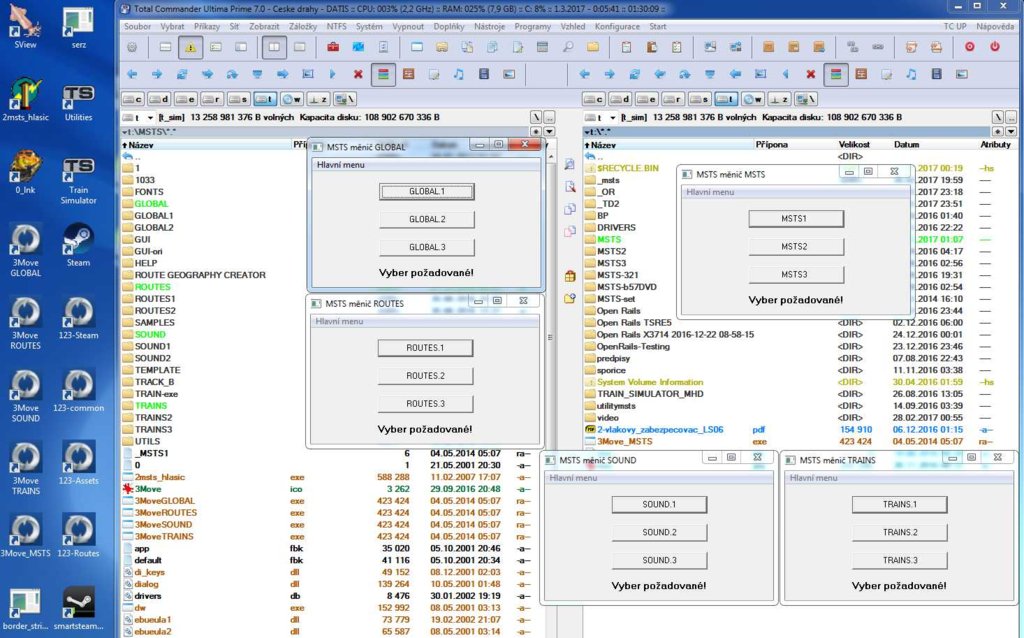The image size is (1024, 638).
Task: Click the red X icon in left panel toolbar
Action: coord(358,74)
